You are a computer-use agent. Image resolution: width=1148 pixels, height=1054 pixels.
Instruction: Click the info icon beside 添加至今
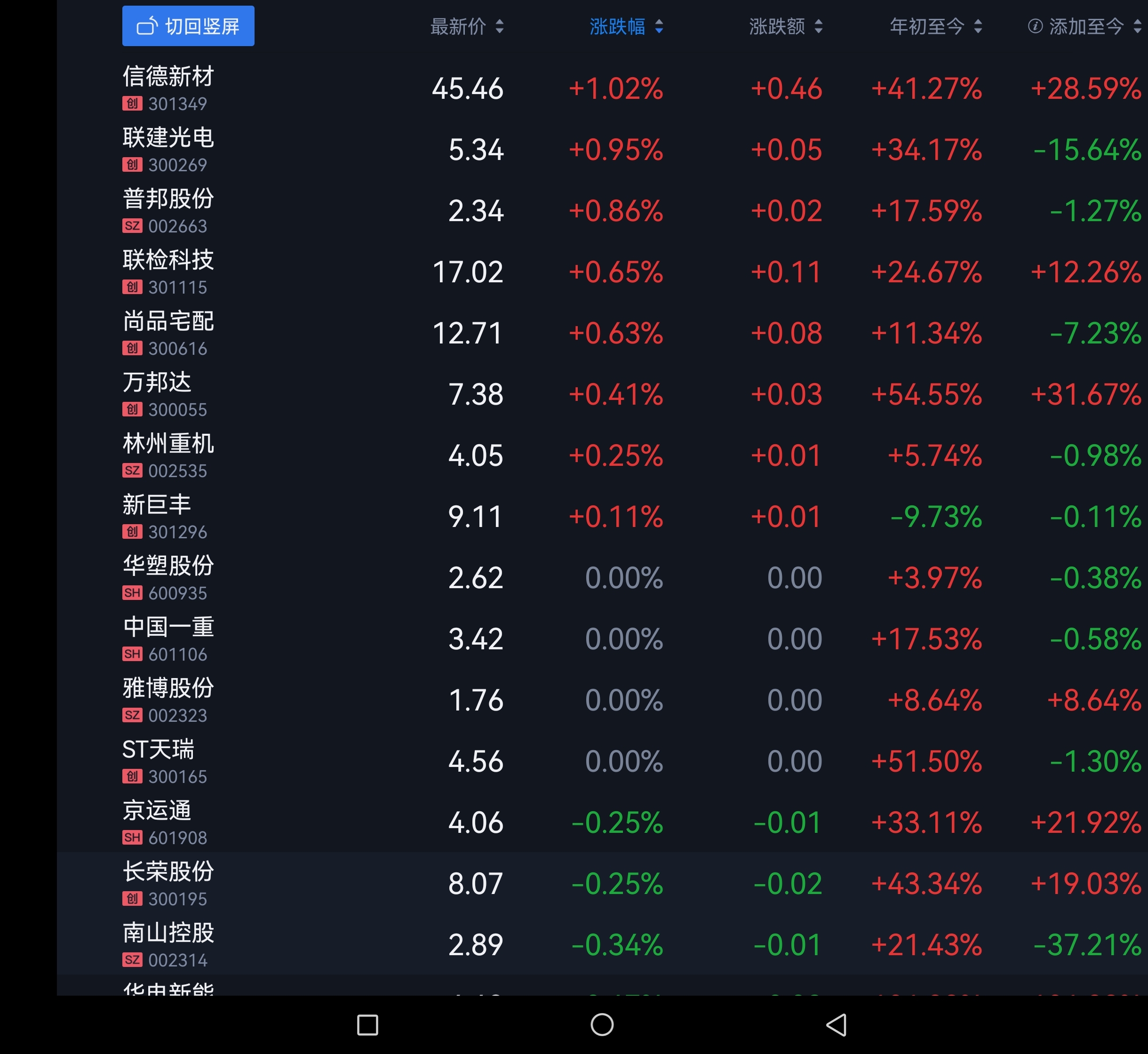click(1035, 26)
